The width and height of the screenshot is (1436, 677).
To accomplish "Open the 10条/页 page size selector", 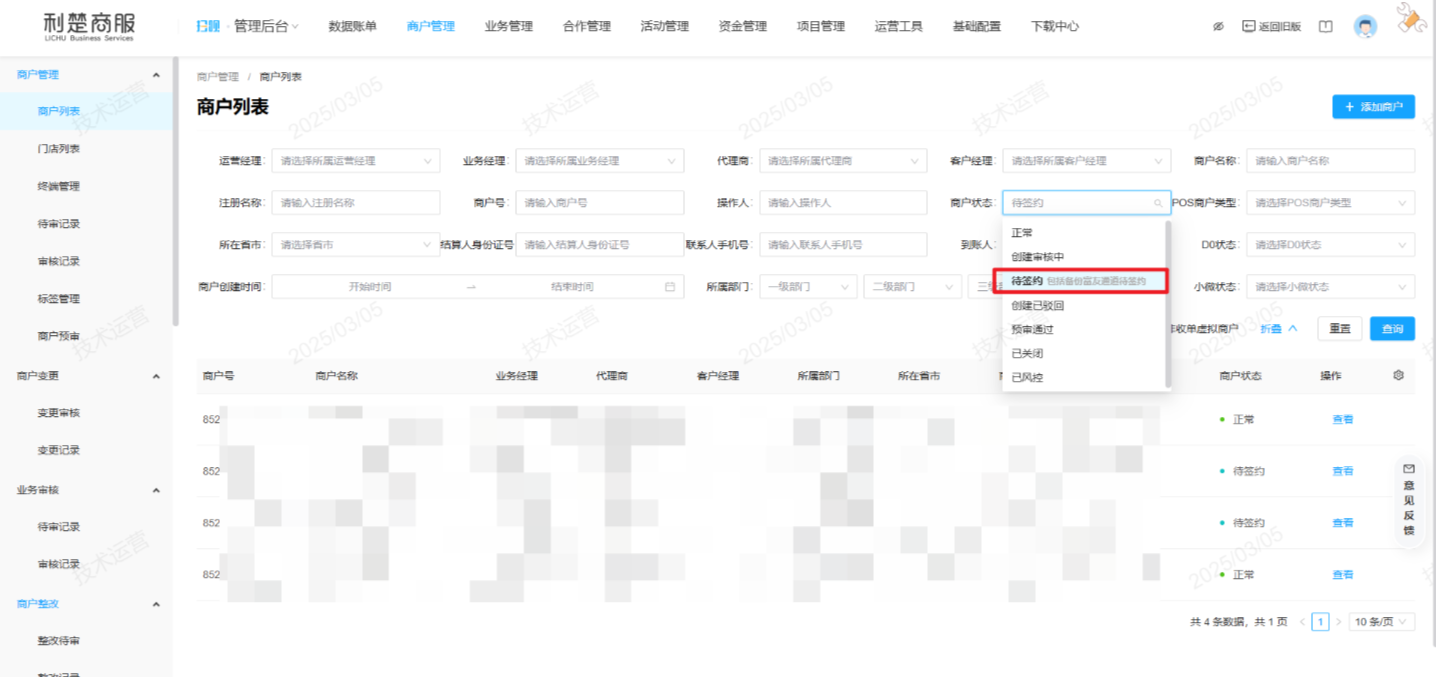I will (1382, 622).
